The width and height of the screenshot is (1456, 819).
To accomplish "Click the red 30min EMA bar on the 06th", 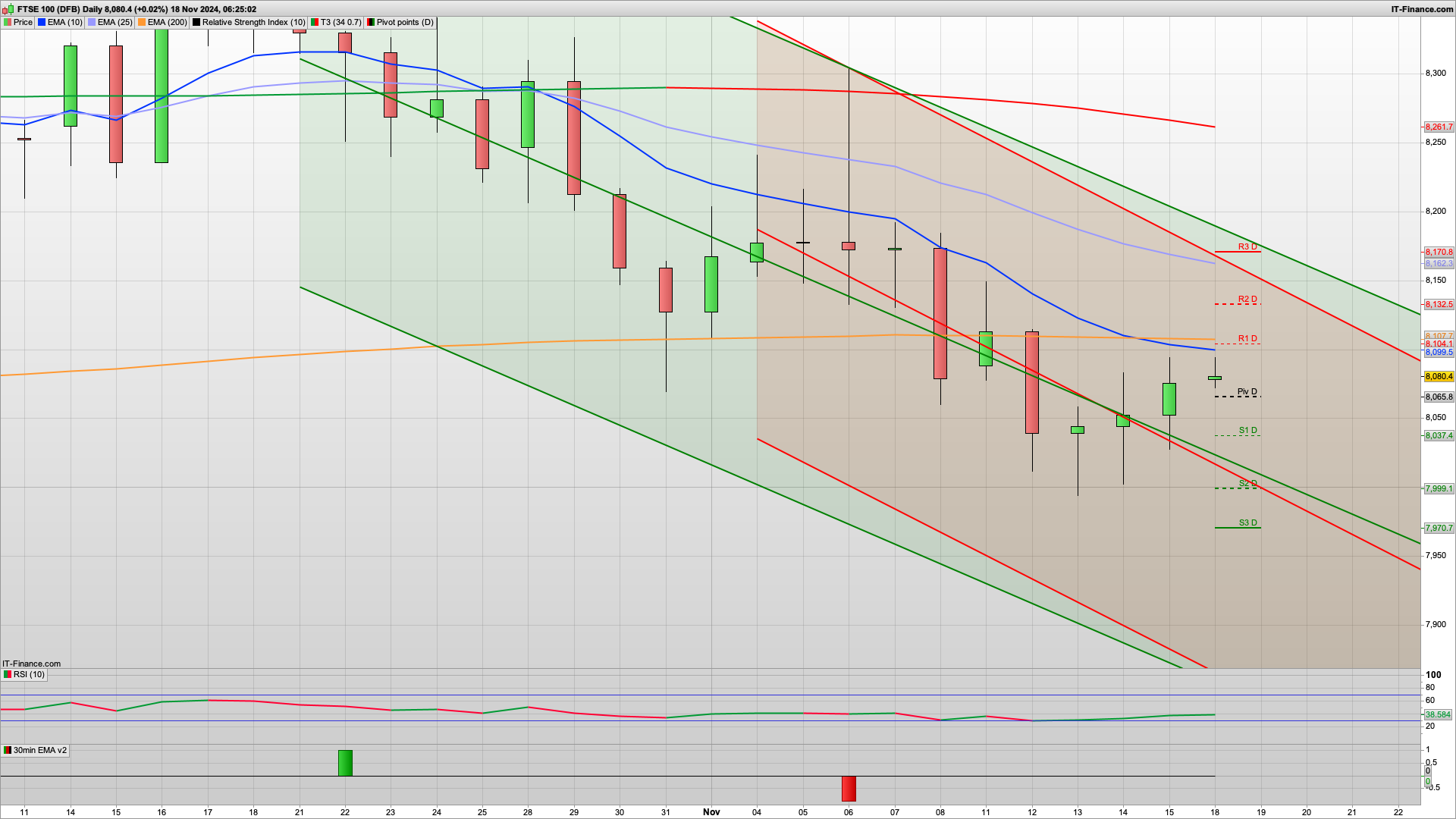I will [x=849, y=789].
